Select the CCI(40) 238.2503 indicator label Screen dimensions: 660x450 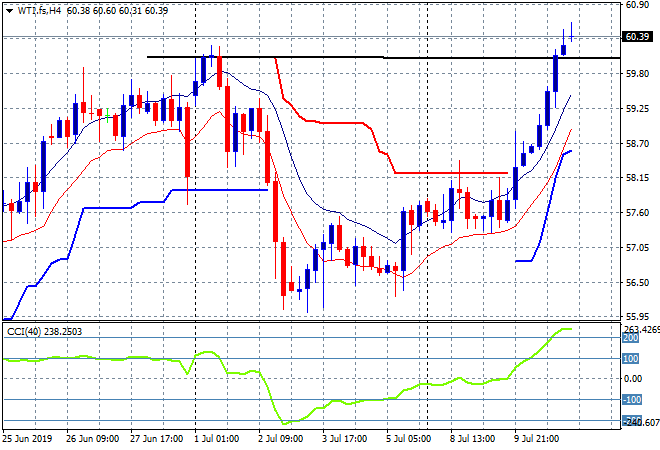tap(44, 332)
